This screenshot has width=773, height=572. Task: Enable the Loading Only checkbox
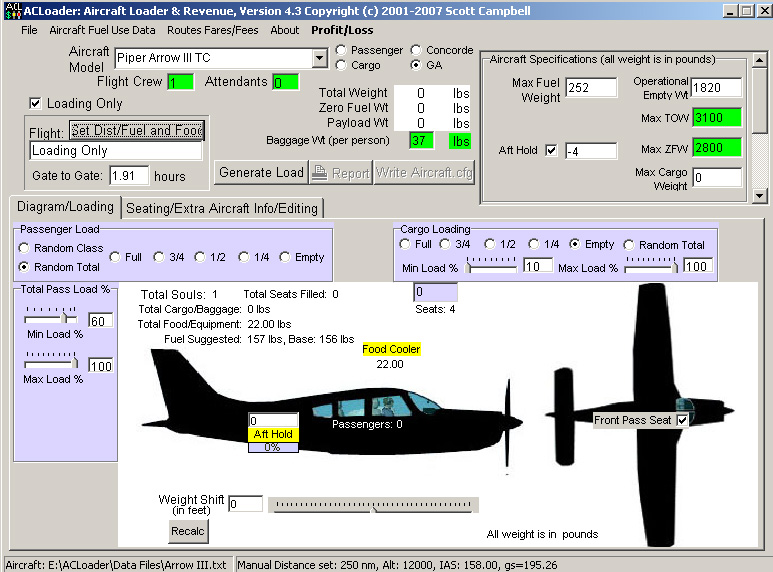(x=36, y=103)
